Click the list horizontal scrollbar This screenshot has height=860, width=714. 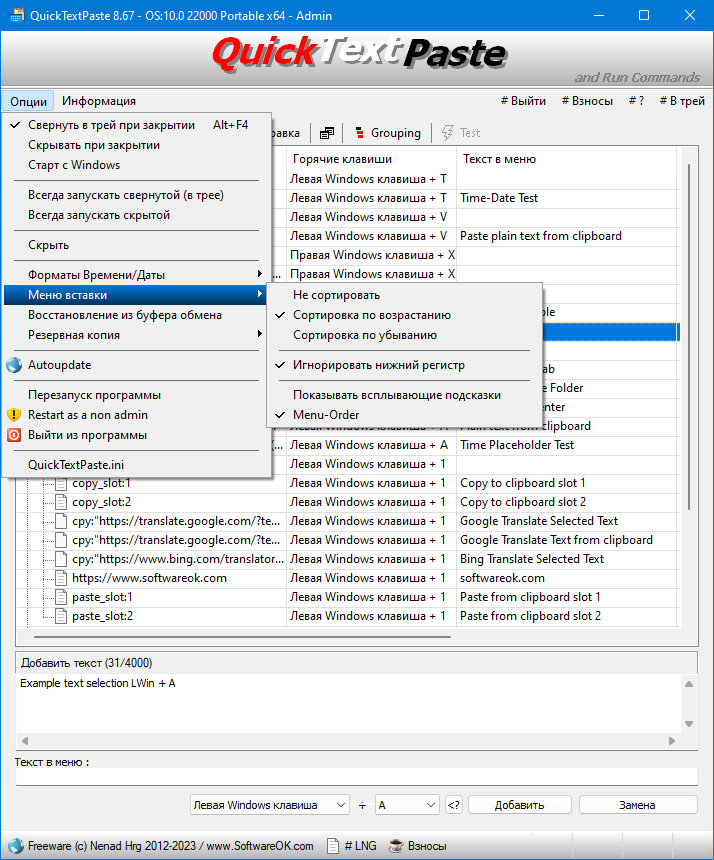[x=241, y=637]
